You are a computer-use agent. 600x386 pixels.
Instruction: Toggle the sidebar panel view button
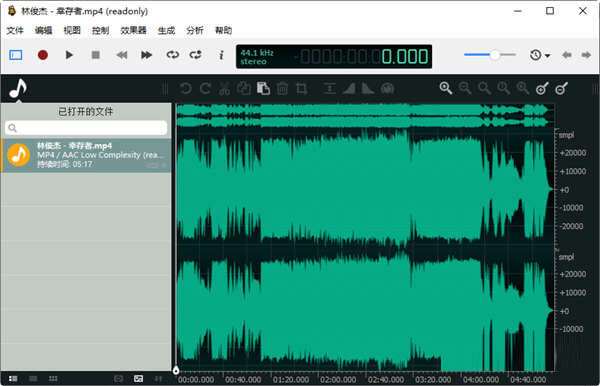[16, 55]
